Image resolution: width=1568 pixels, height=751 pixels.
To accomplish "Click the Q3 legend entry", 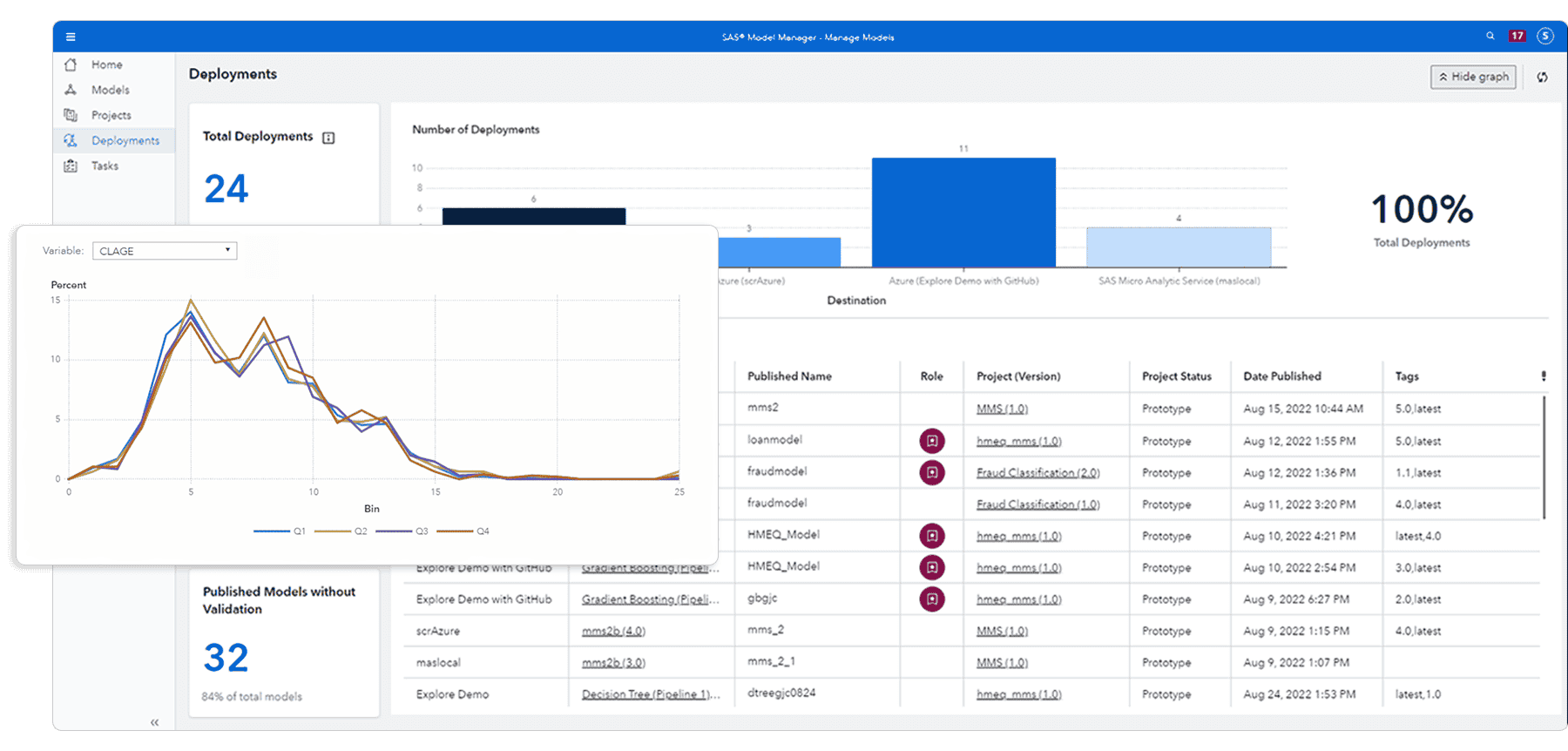I will (x=402, y=531).
